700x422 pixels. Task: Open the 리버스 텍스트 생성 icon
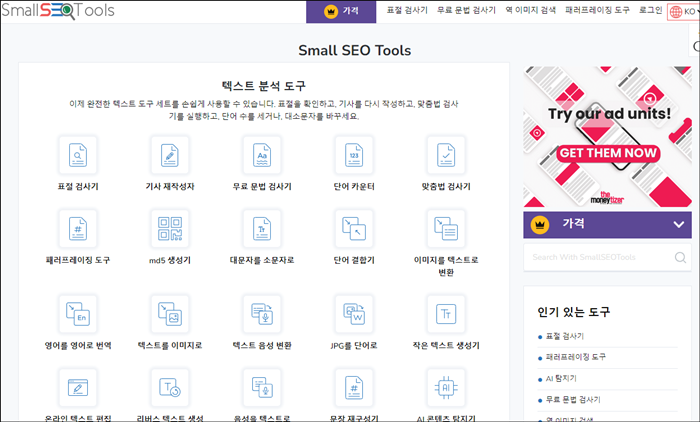click(x=170, y=388)
